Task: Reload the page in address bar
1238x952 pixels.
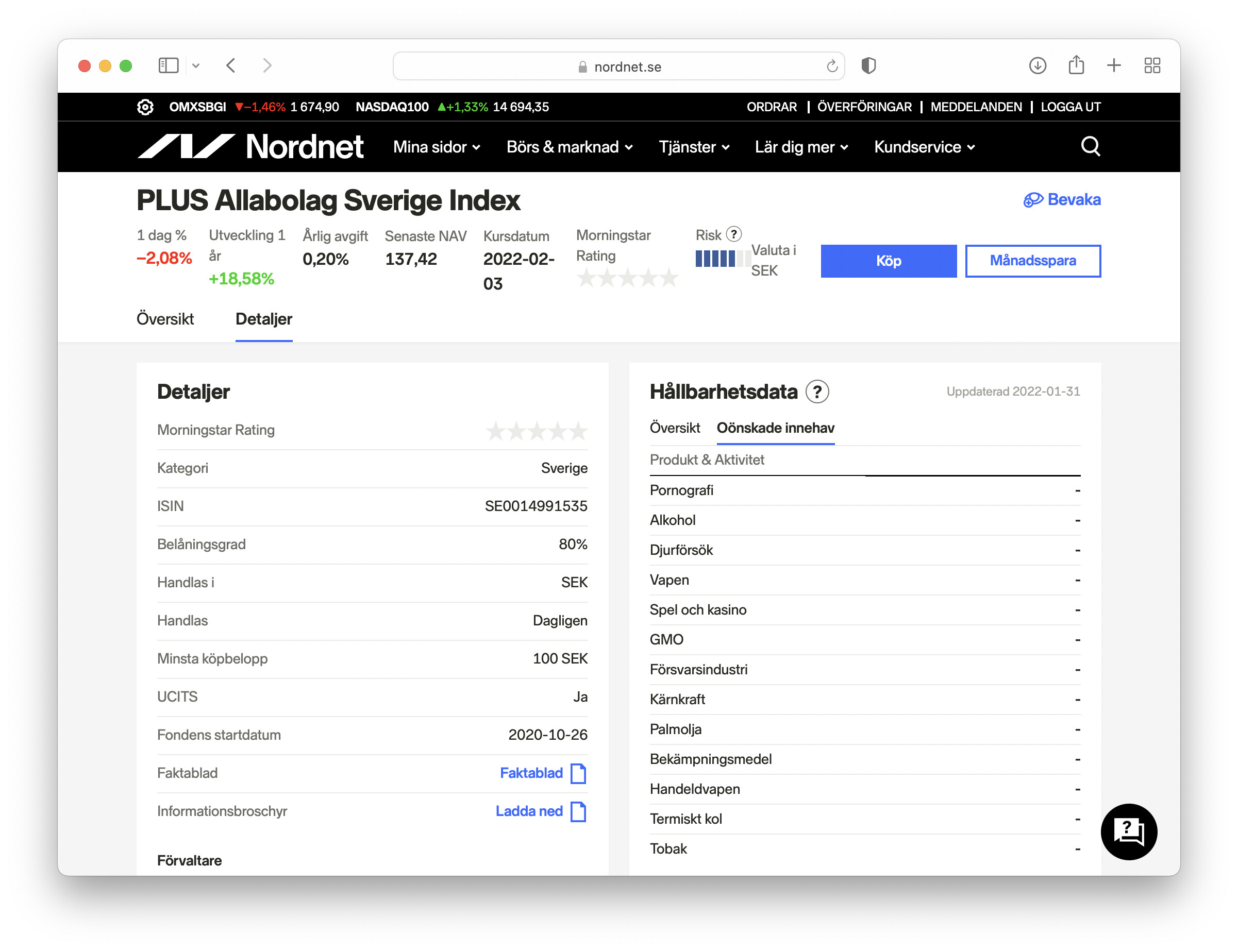Action: (831, 66)
